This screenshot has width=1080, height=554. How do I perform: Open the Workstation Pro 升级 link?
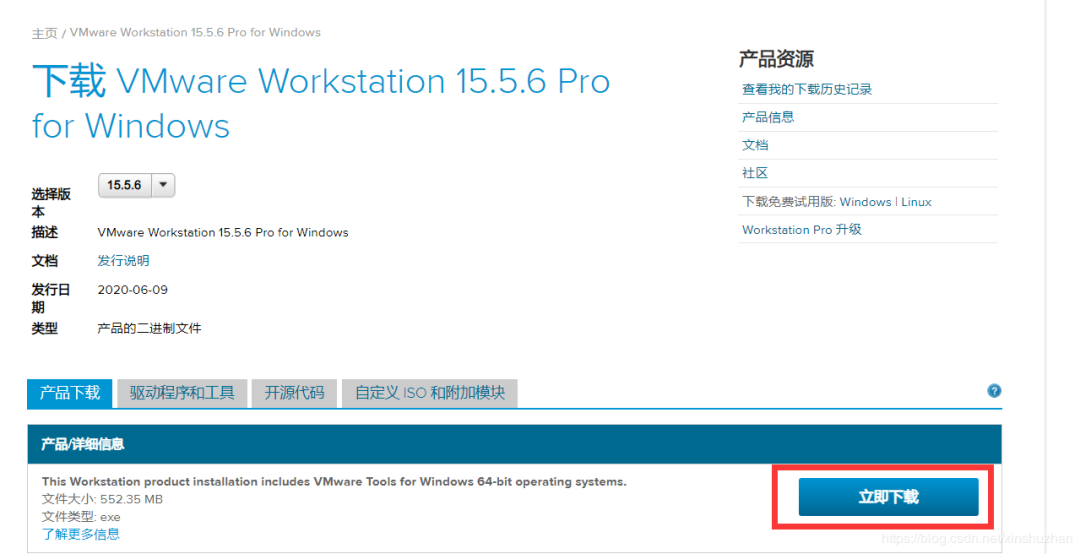[802, 229]
